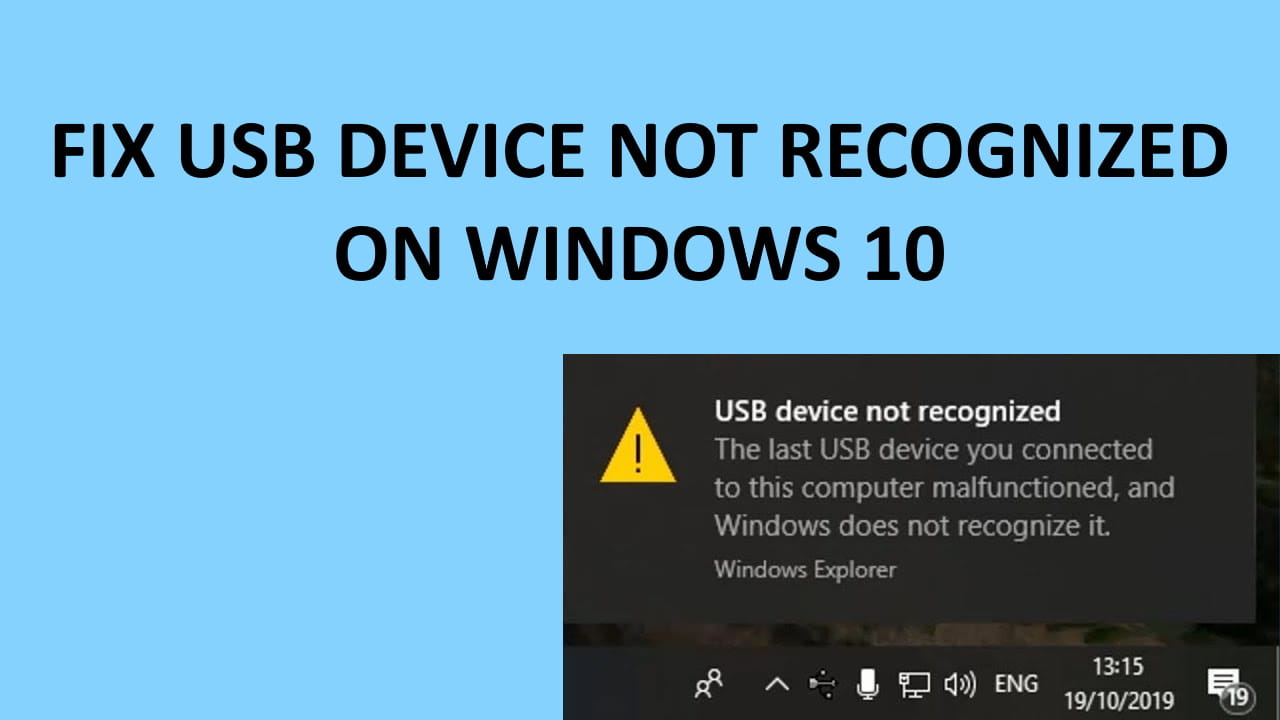This screenshot has height=720, width=1280.
Task: Expand the hidden tray icons chevron
Action: [776, 685]
